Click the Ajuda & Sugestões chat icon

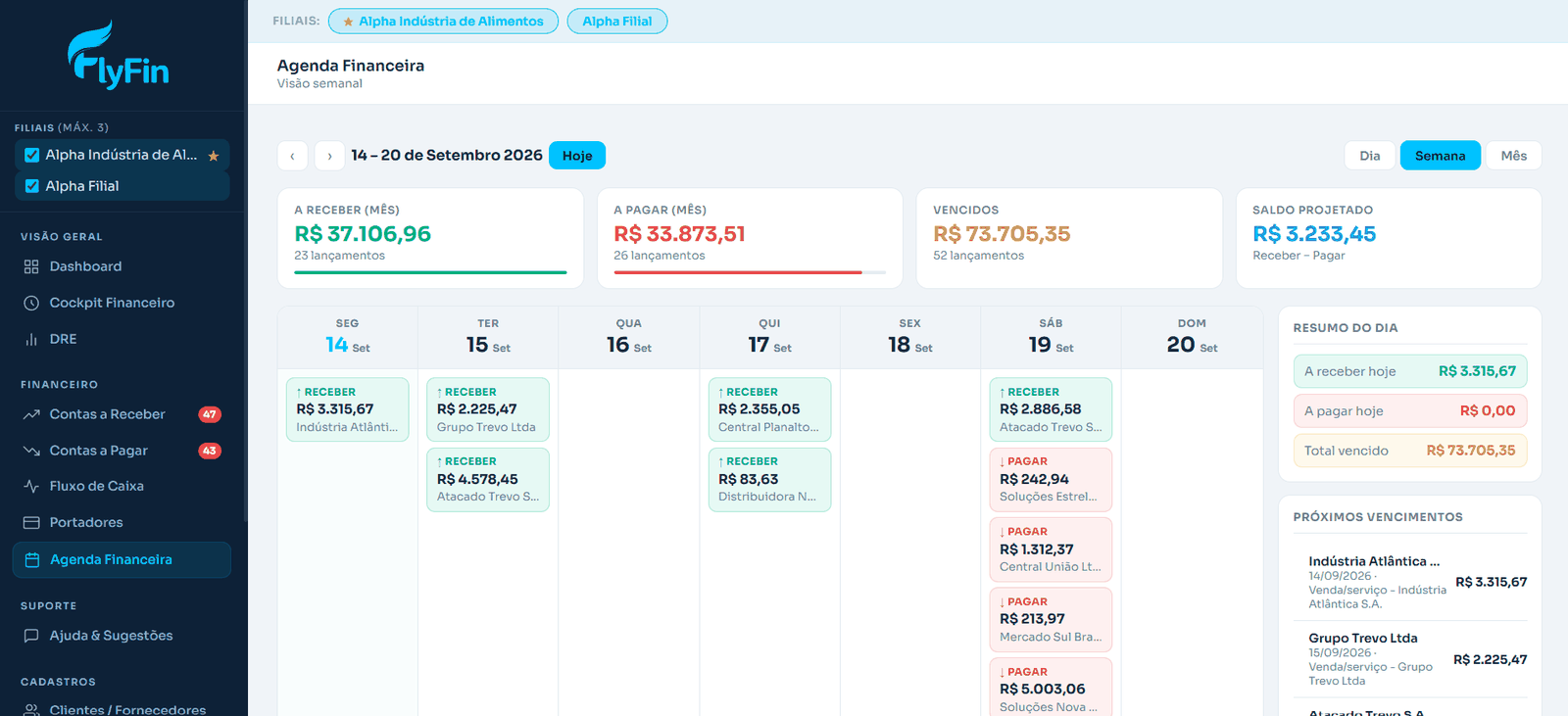click(31, 635)
